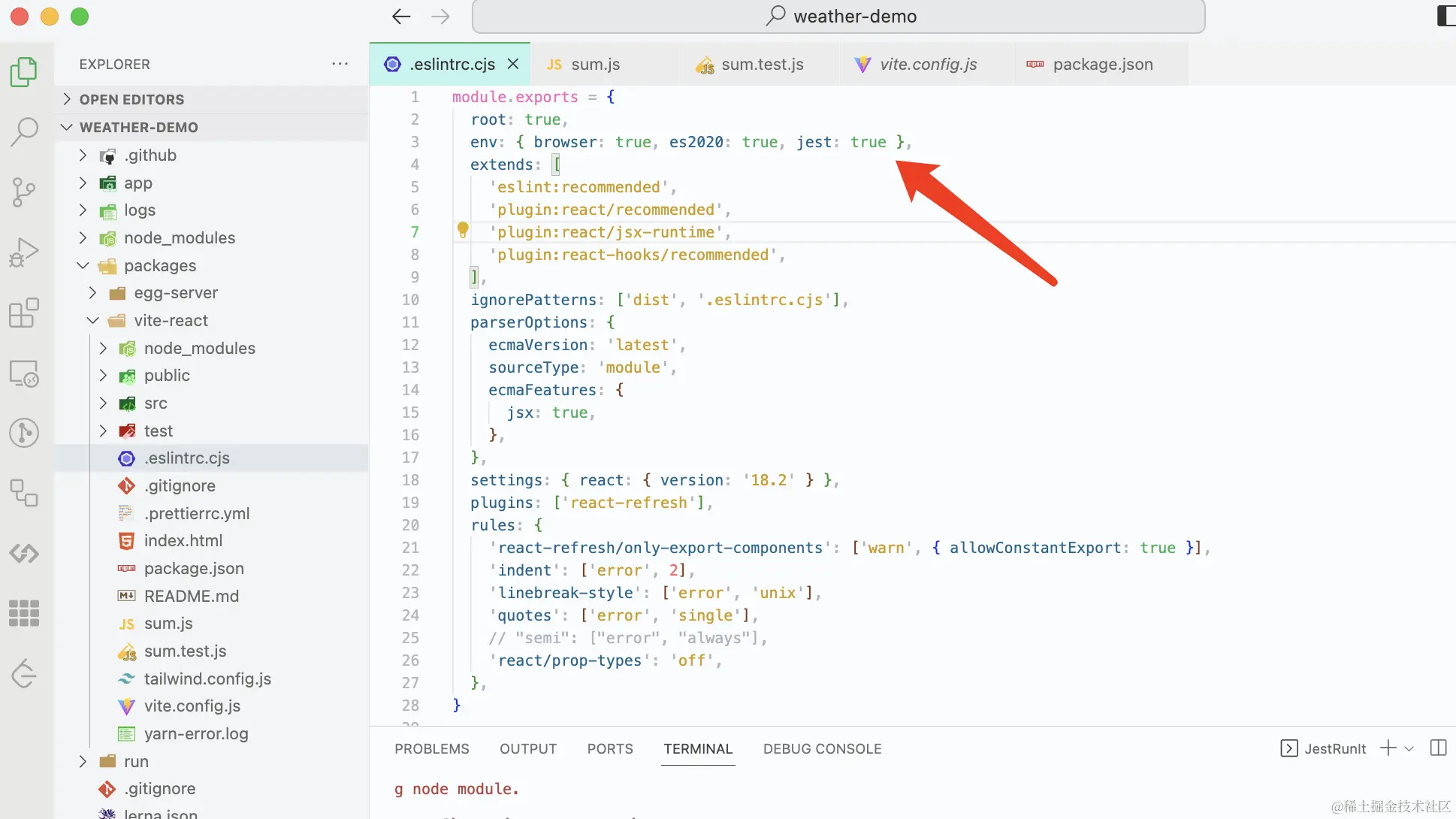Click the go back navigation arrow
This screenshot has height=819, width=1456.
coord(401,17)
